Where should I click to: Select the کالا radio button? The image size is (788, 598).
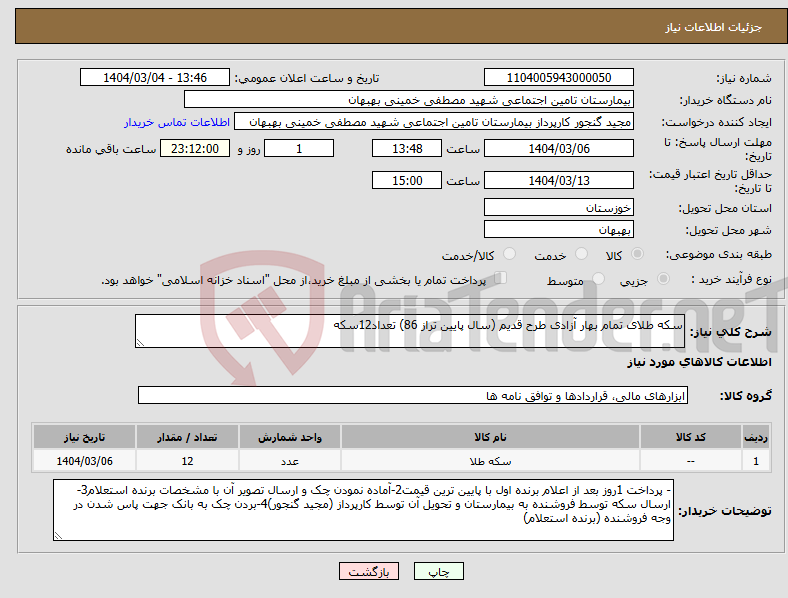pos(637,254)
